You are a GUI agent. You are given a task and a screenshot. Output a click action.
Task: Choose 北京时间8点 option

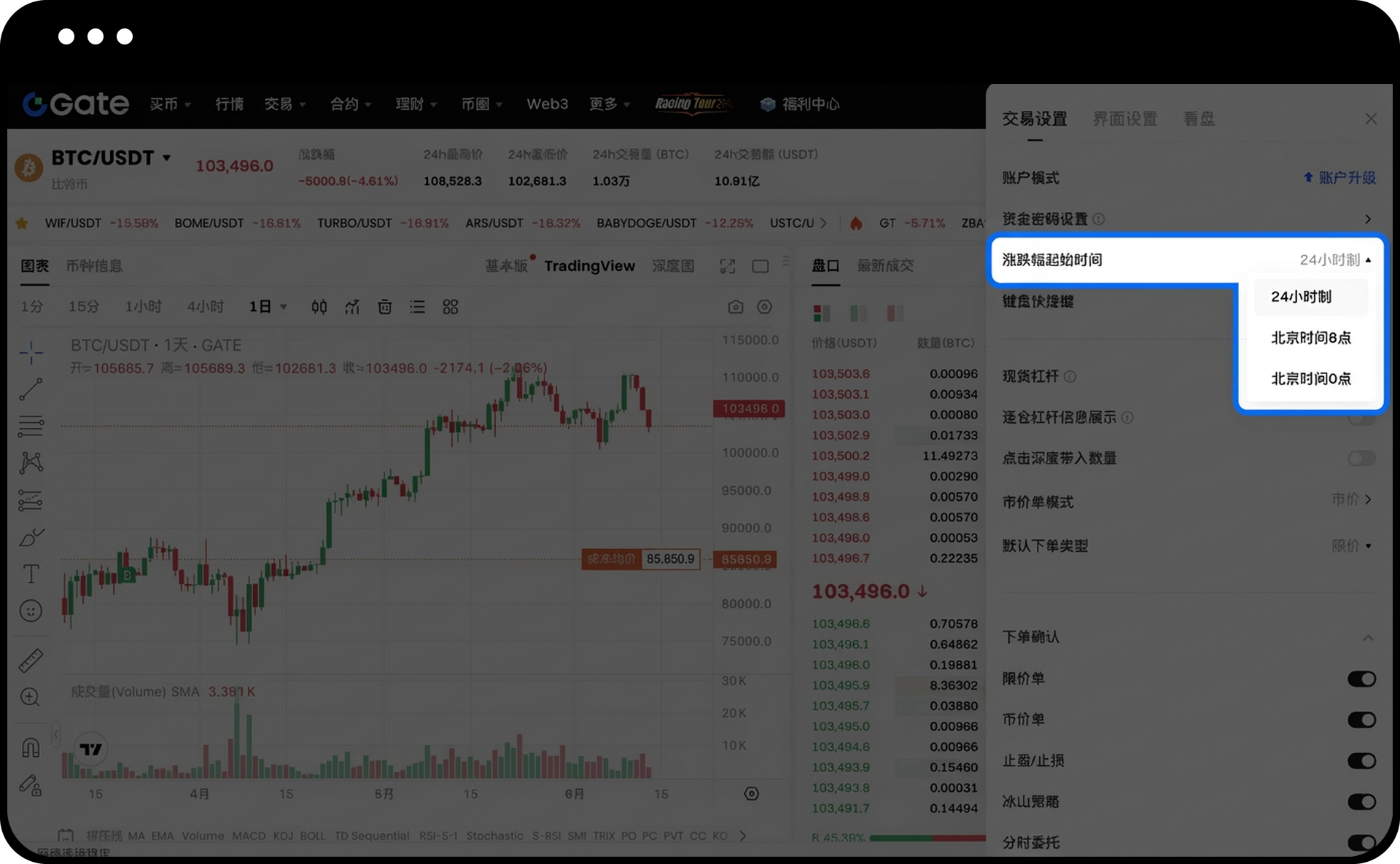point(1310,338)
